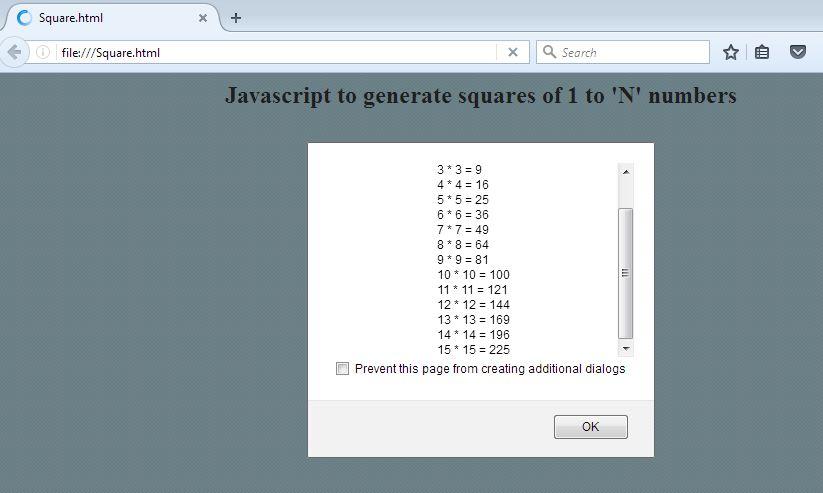Viewport: 823px width, 493px height.
Task: Show bookmarks list icon
Action: [762, 52]
